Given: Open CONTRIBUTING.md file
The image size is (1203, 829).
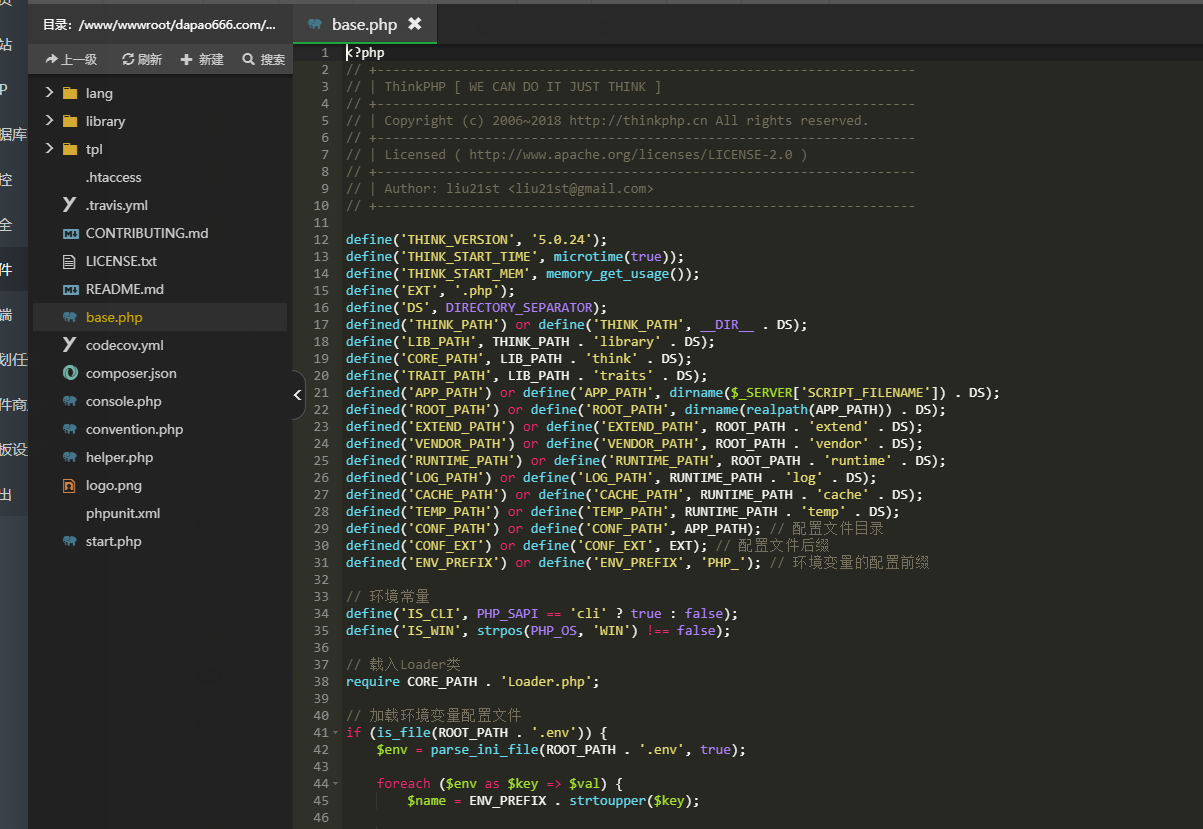Looking at the screenshot, I should click(x=147, y=233).
